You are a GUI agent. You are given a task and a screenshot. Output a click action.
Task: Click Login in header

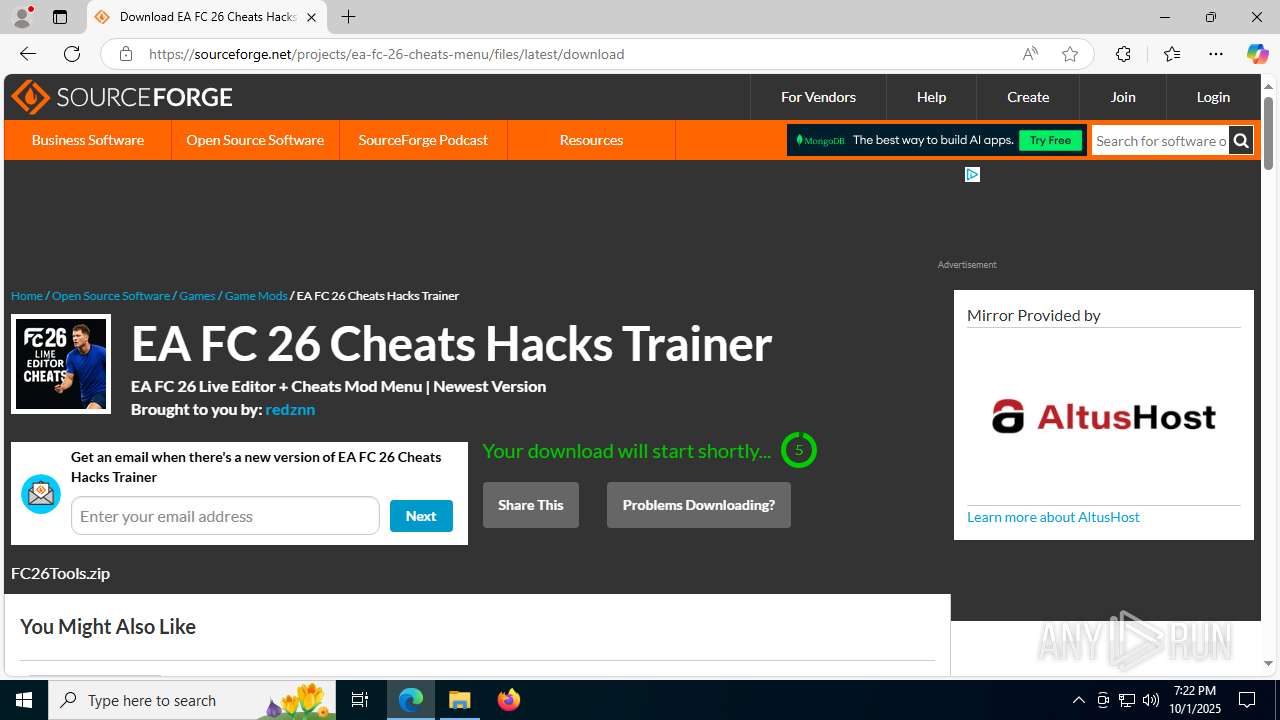1213,97
